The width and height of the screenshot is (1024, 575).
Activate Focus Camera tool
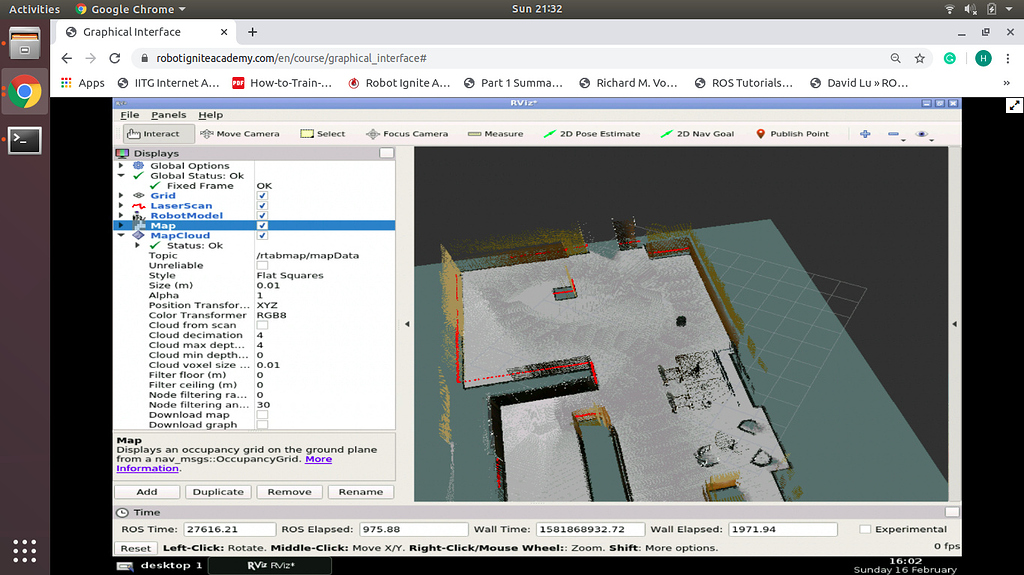[408, 133]
